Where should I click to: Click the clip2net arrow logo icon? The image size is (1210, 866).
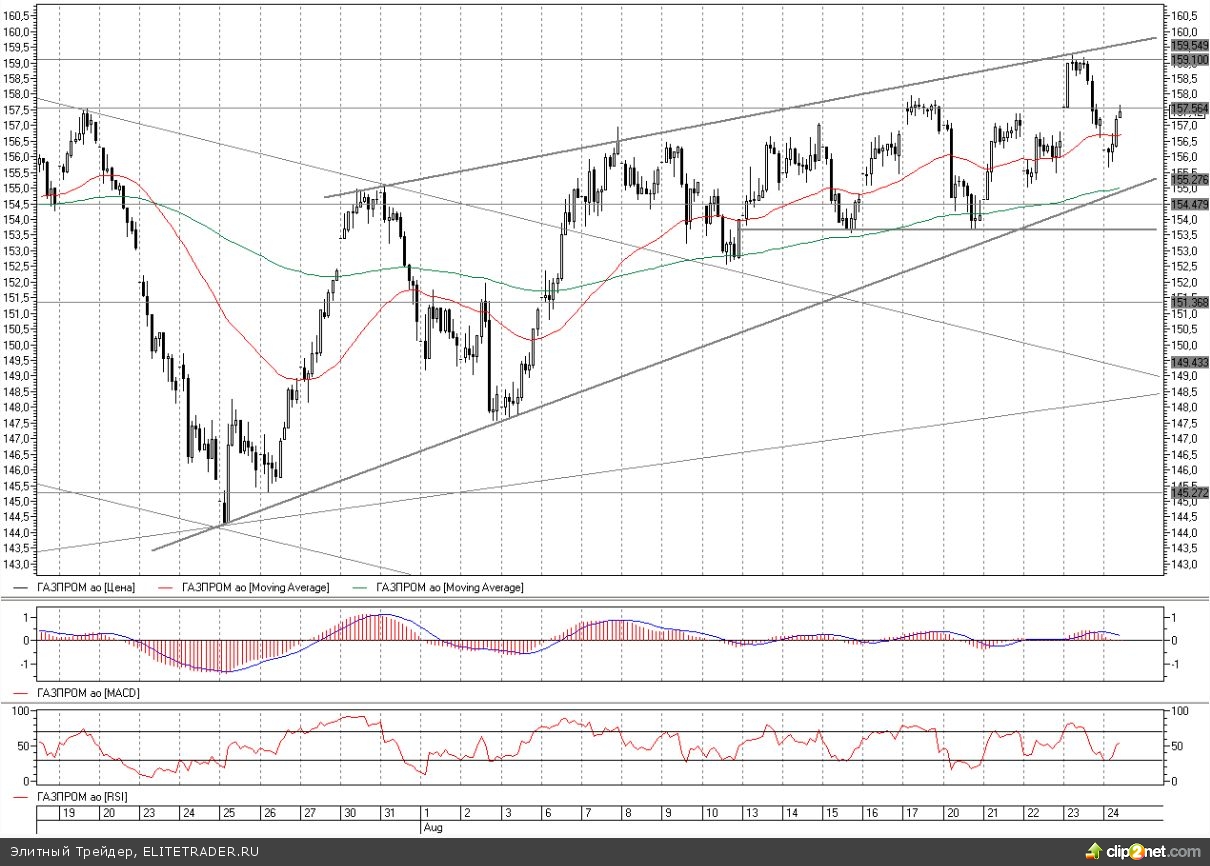tap(1096, 852)
